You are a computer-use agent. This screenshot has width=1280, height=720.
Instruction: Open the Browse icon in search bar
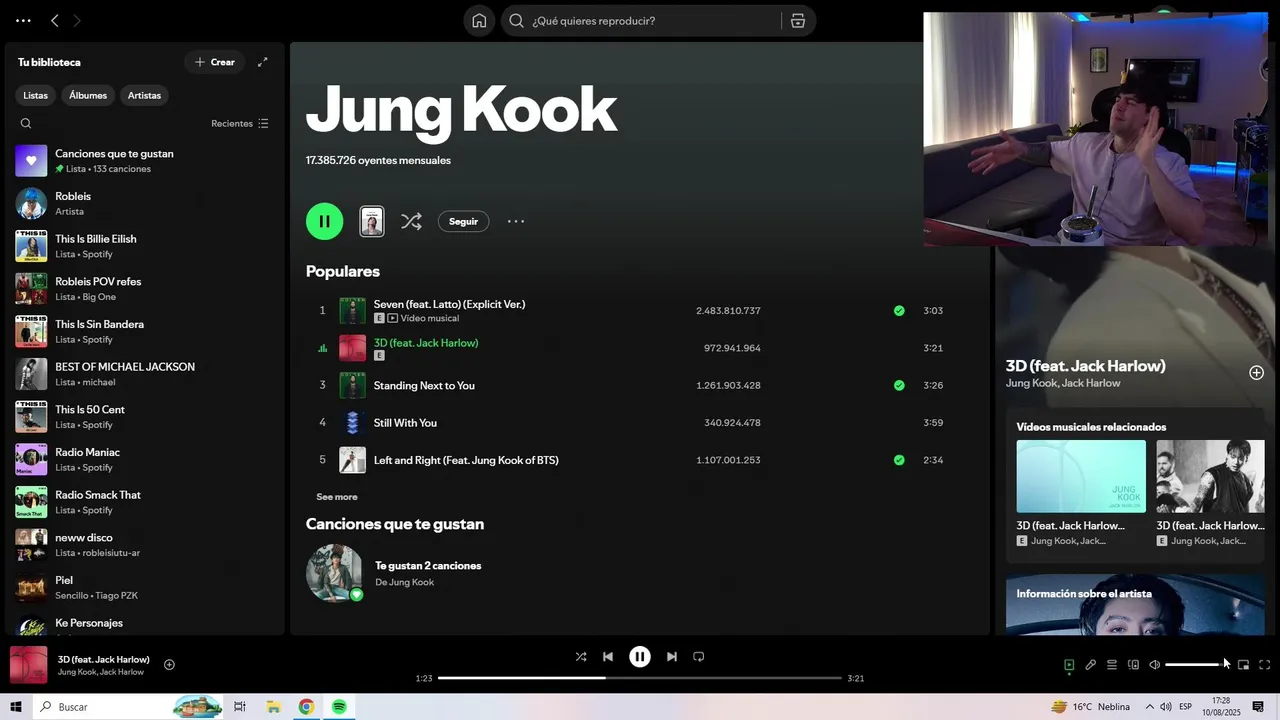(x=798, y=21)
